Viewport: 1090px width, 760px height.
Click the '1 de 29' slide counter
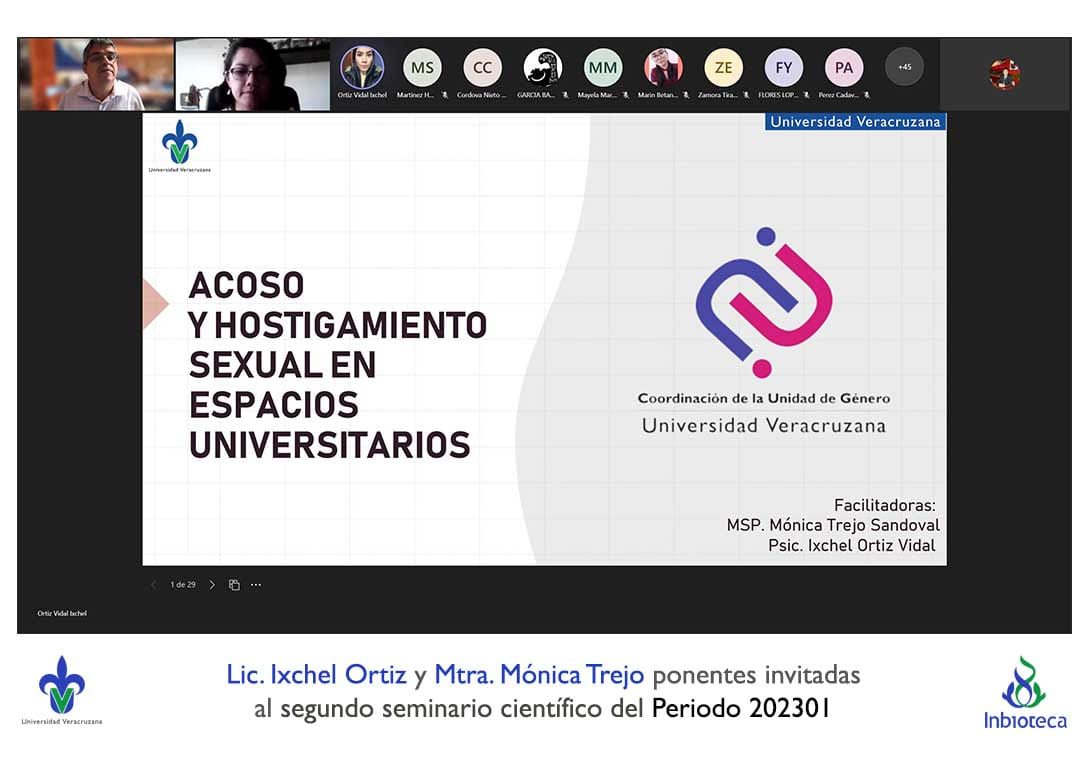[x=183, y=585]
